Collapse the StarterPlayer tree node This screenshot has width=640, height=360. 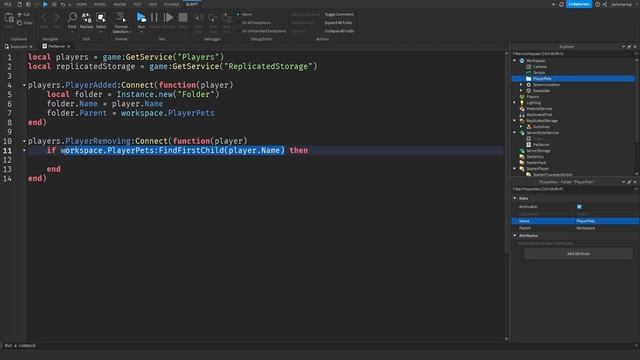pos(515,168)
